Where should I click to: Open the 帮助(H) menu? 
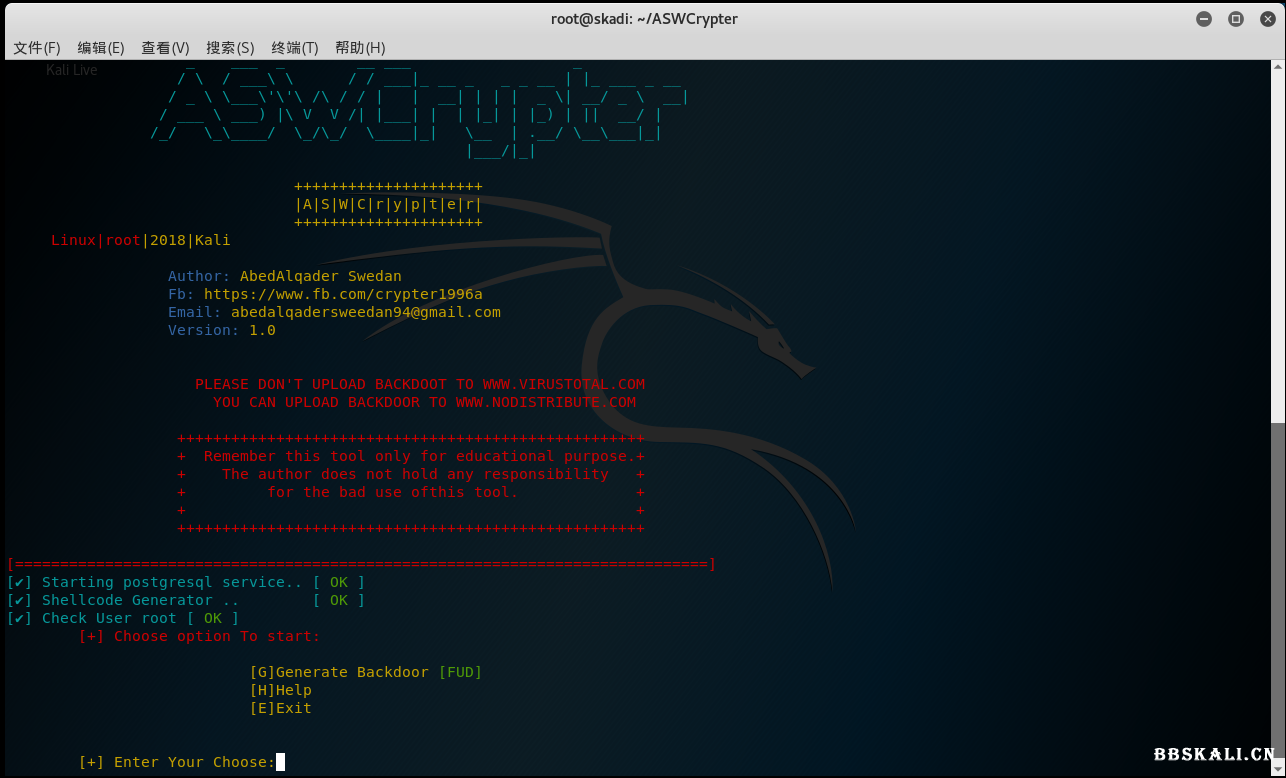(360, 48)
